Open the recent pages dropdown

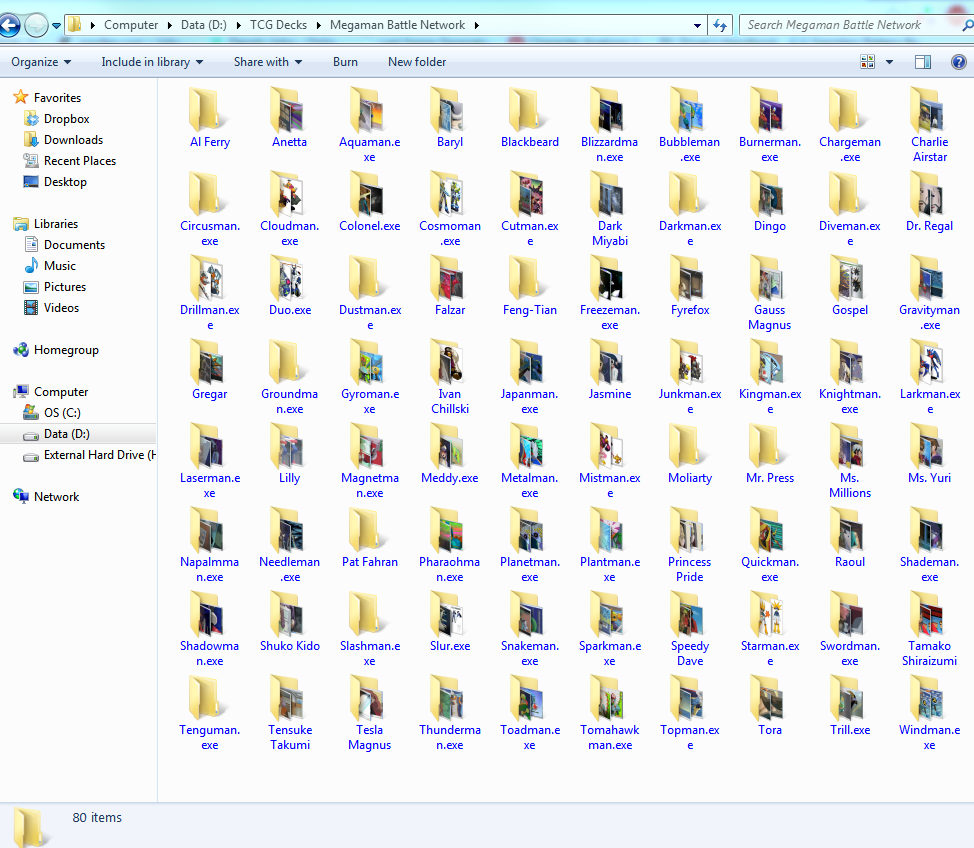[57, 25]
